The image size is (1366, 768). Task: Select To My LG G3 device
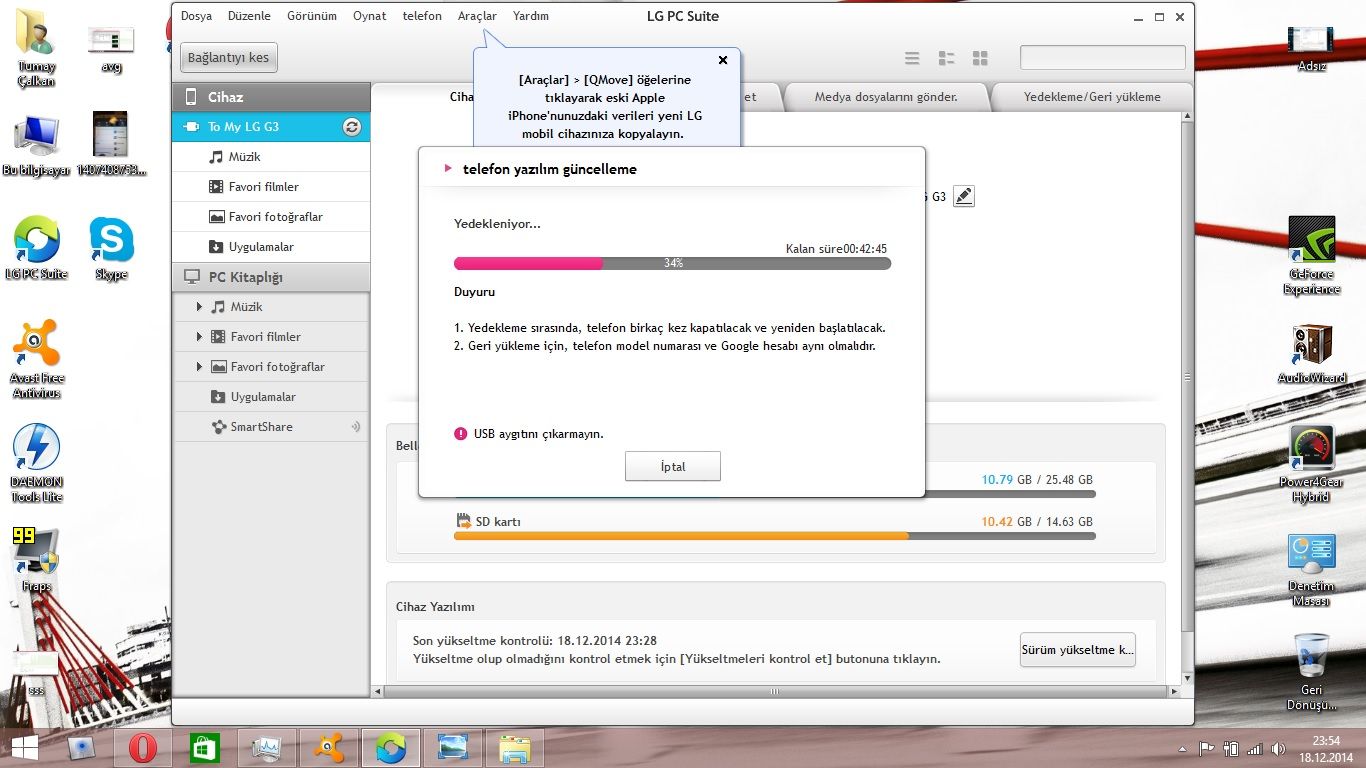point(271,127)
